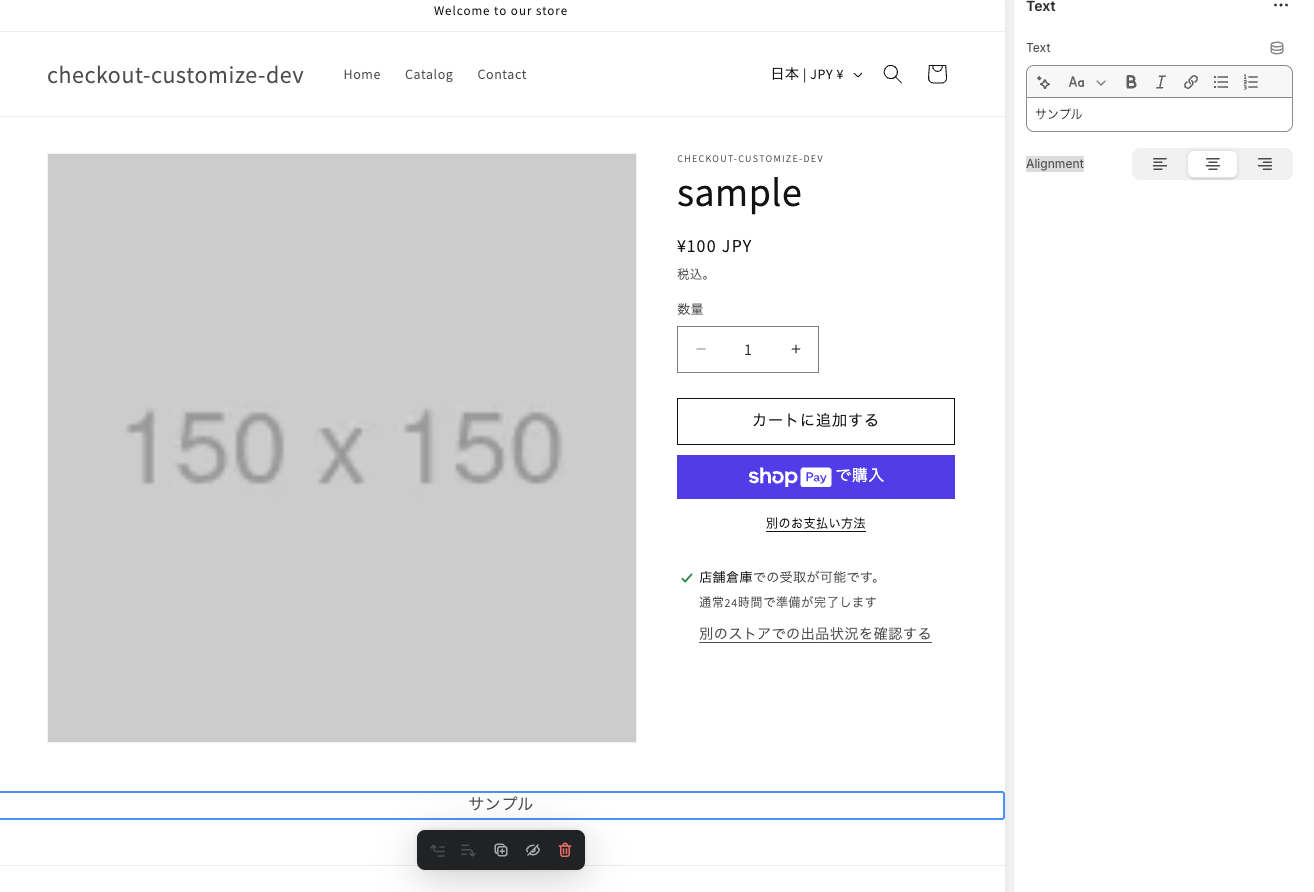The width and height of the screenshot is (1314, 892).
Task: Move the selected block up
Action: pos(438,850)
